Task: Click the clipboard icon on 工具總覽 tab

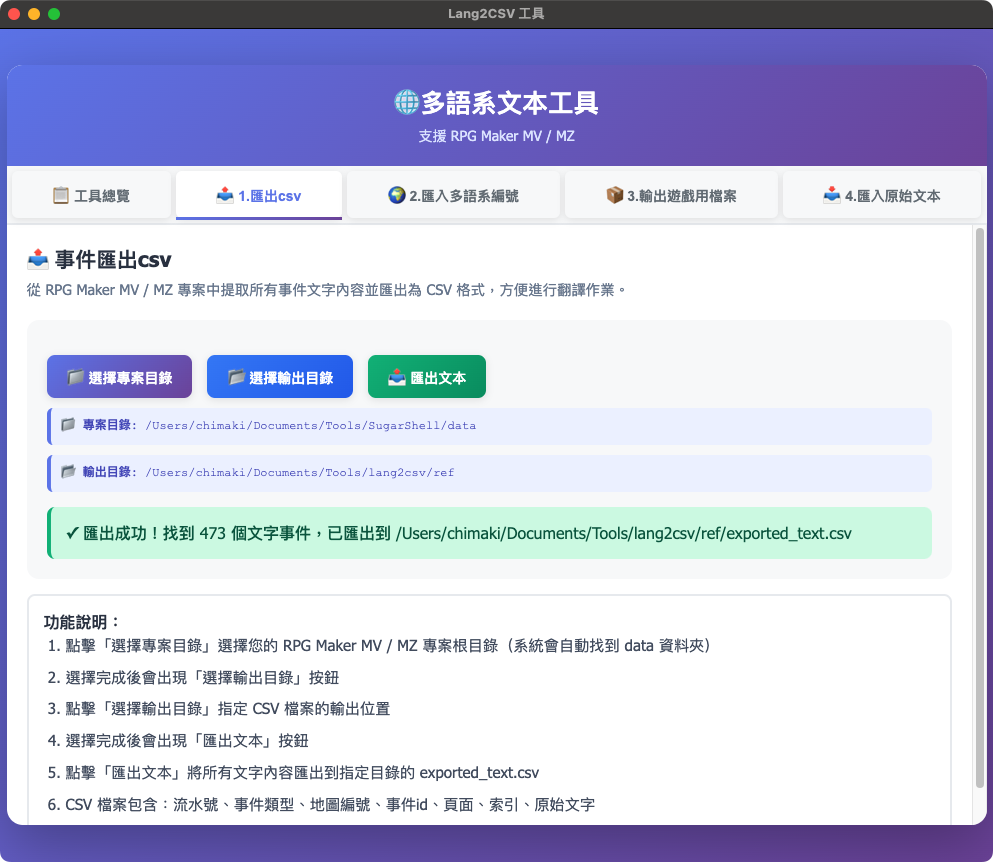Action: pos(61,195)
